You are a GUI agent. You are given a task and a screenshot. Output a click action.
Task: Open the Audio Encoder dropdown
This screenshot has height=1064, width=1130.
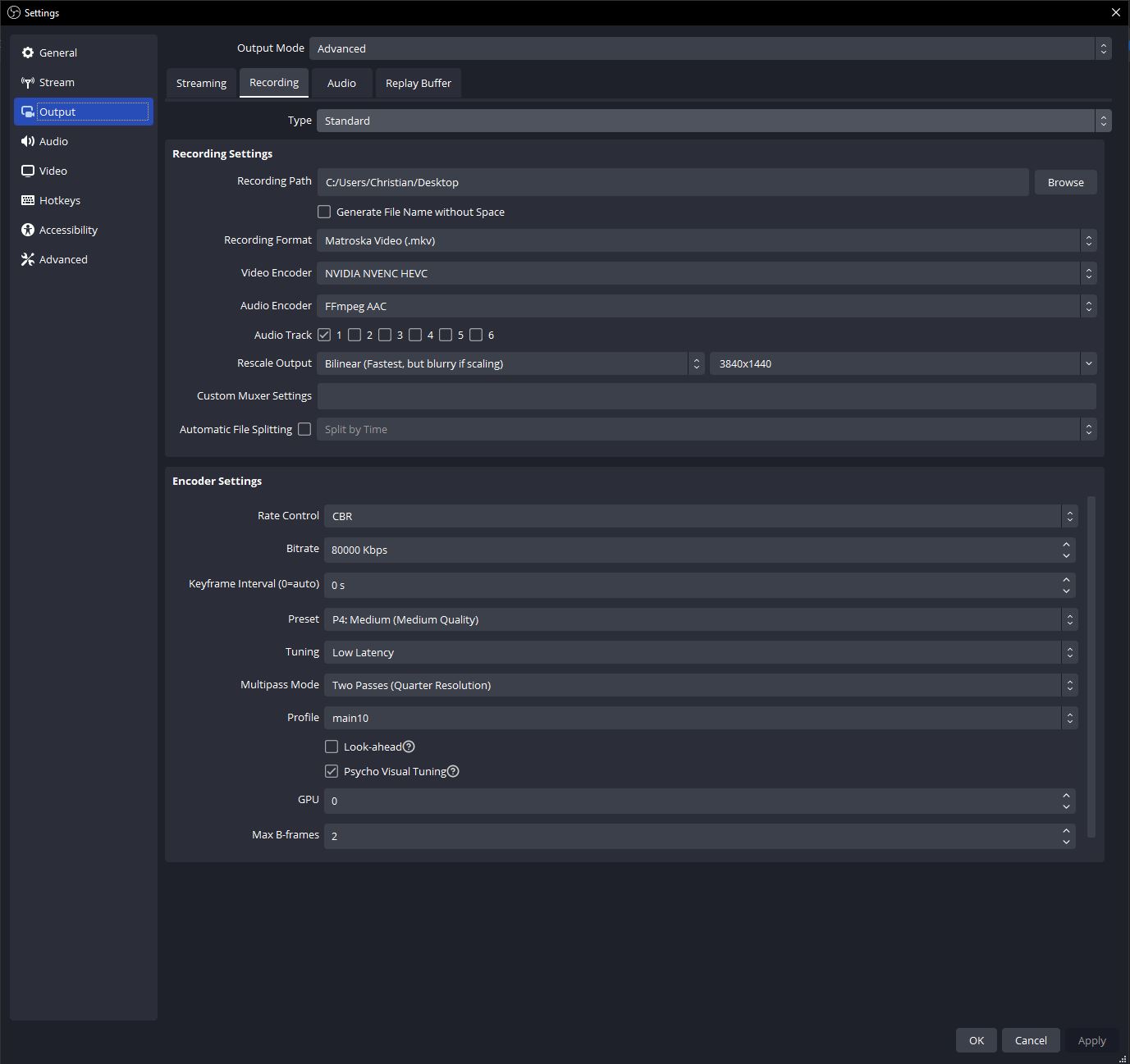coord(707,306)
